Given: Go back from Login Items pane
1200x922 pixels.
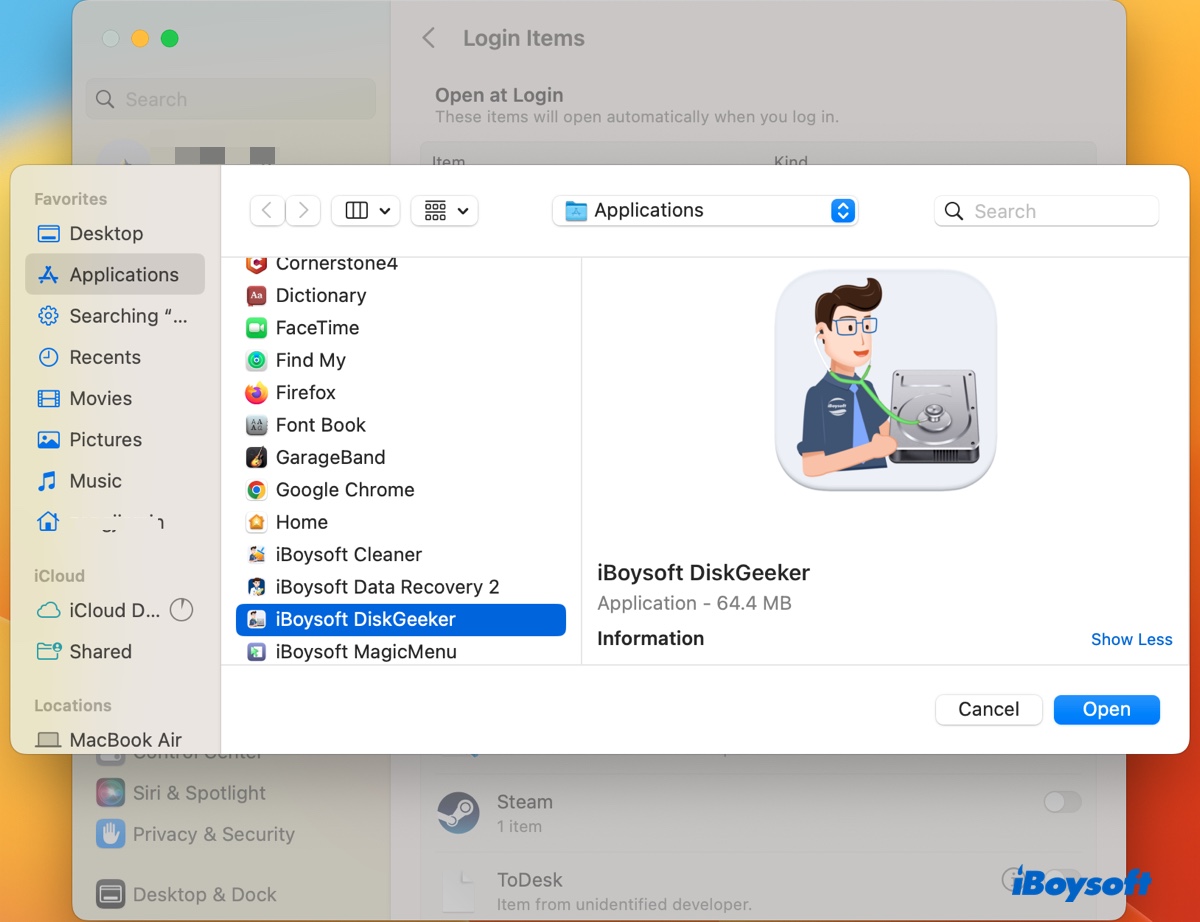Looking at the screenshot, I should (x=429, y=39).
